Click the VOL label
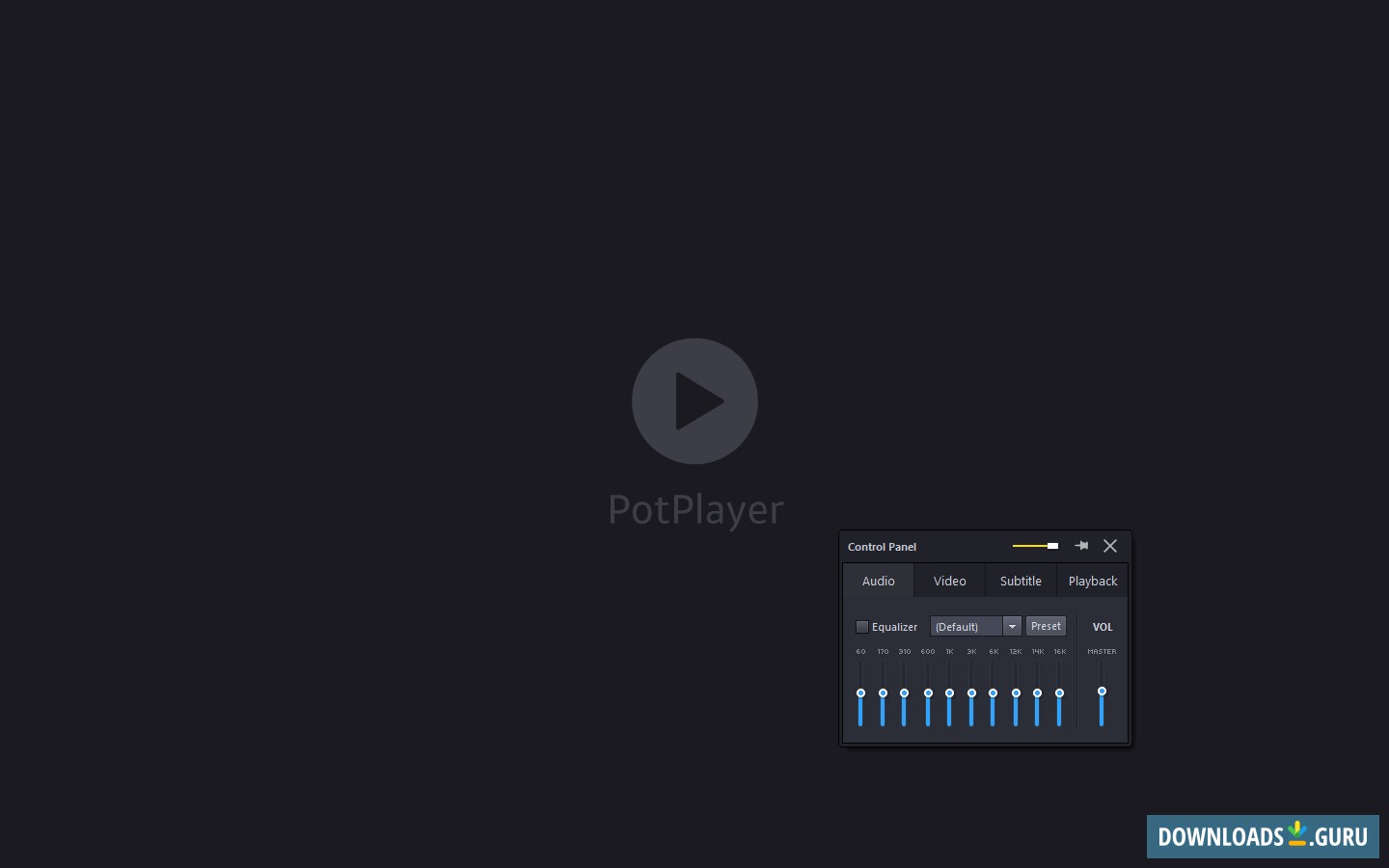 pos(1103,627)
